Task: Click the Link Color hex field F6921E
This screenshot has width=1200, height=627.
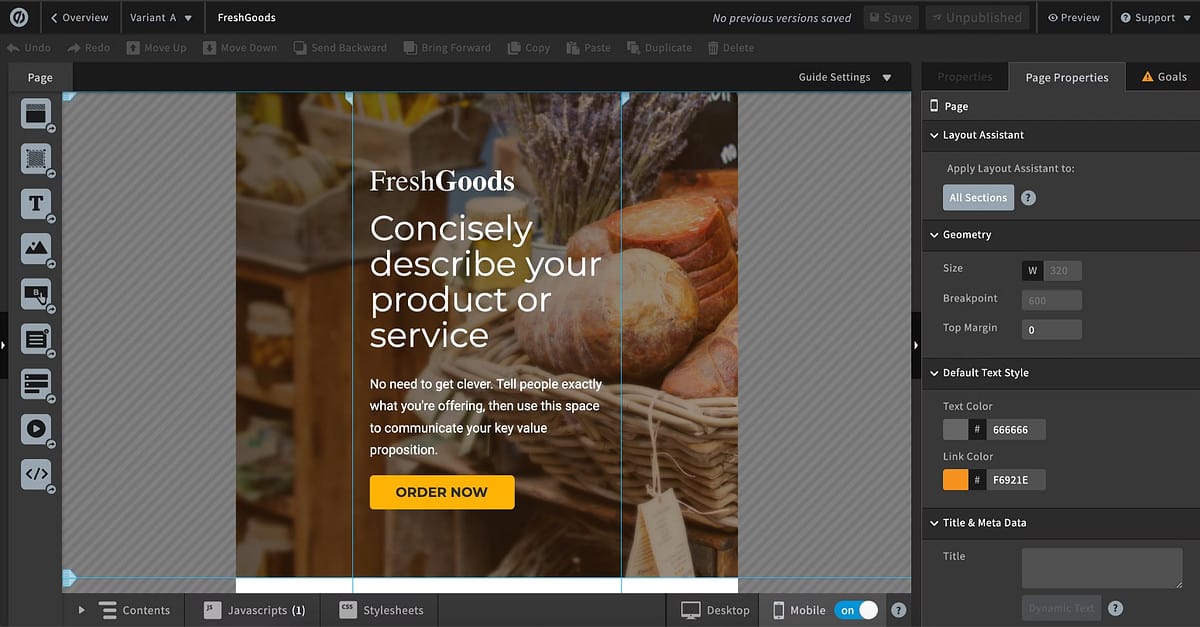Action: [1015, 480]
